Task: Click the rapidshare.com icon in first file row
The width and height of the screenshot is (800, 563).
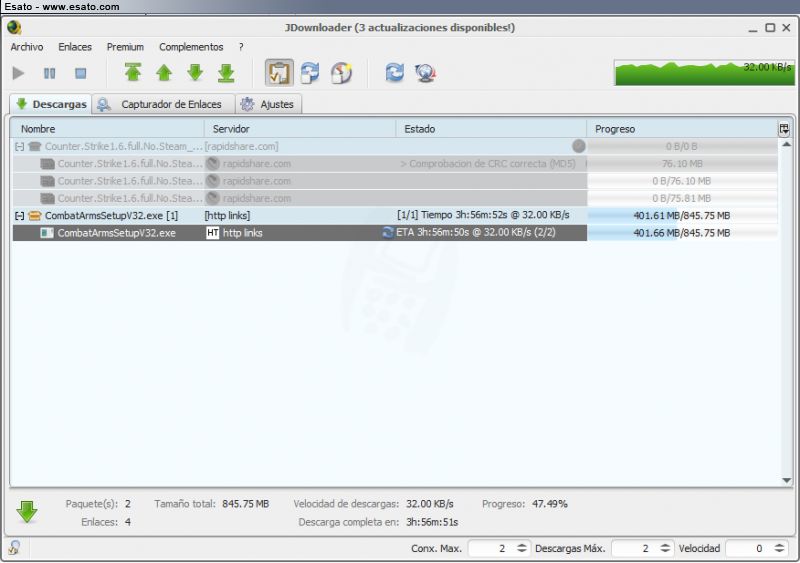Action: (x=213, y=164)
